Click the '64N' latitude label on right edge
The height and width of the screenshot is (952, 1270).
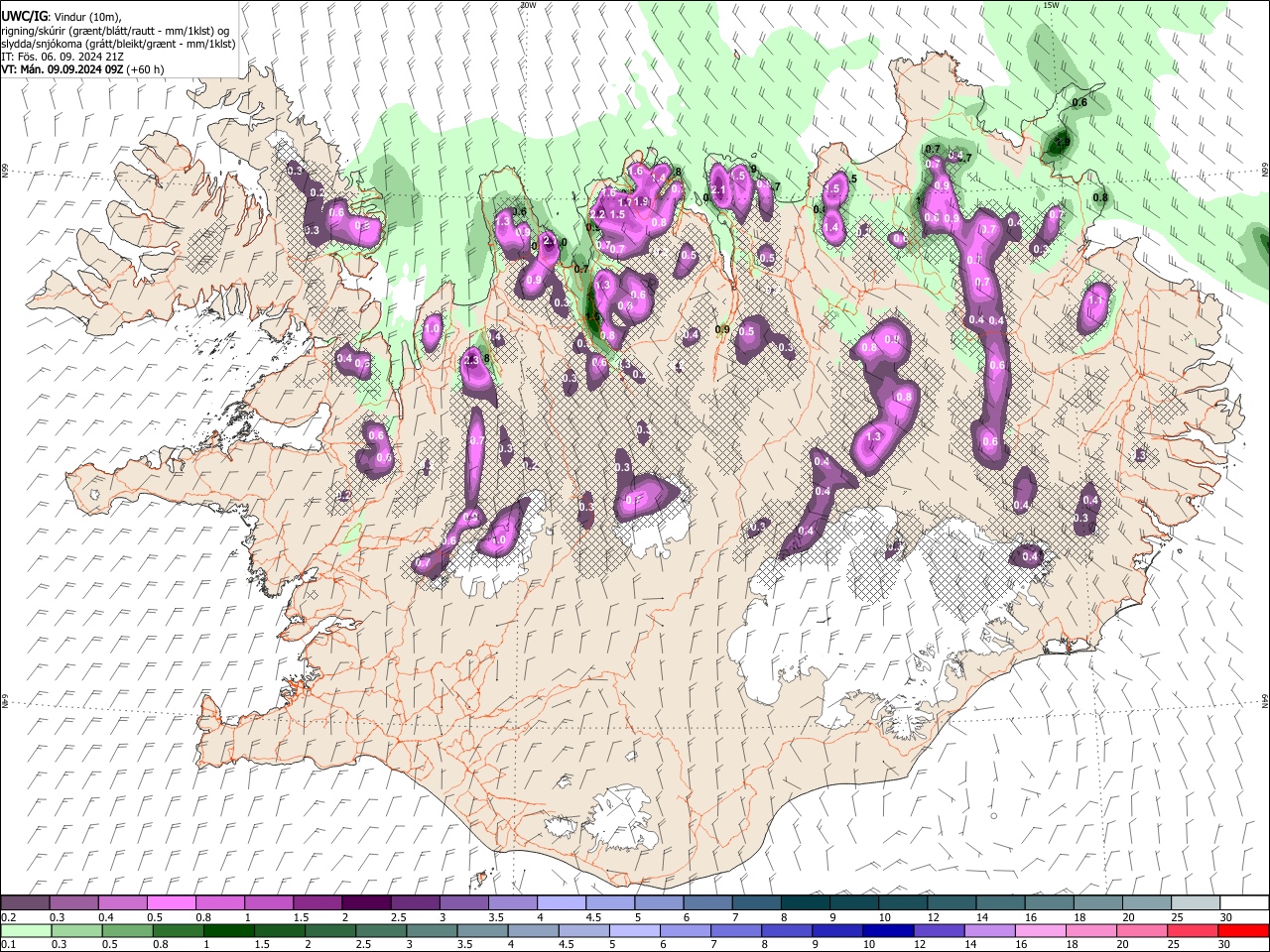tap(1265, 701)
